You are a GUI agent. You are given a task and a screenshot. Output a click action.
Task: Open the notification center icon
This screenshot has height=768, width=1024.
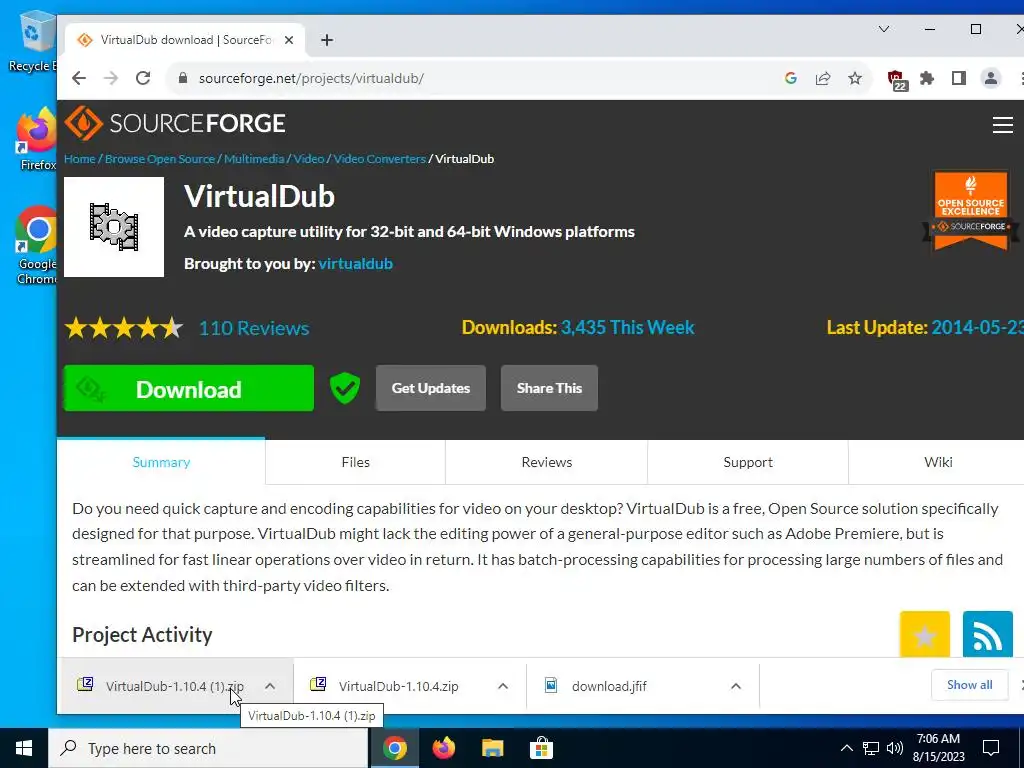click(991, 748)
